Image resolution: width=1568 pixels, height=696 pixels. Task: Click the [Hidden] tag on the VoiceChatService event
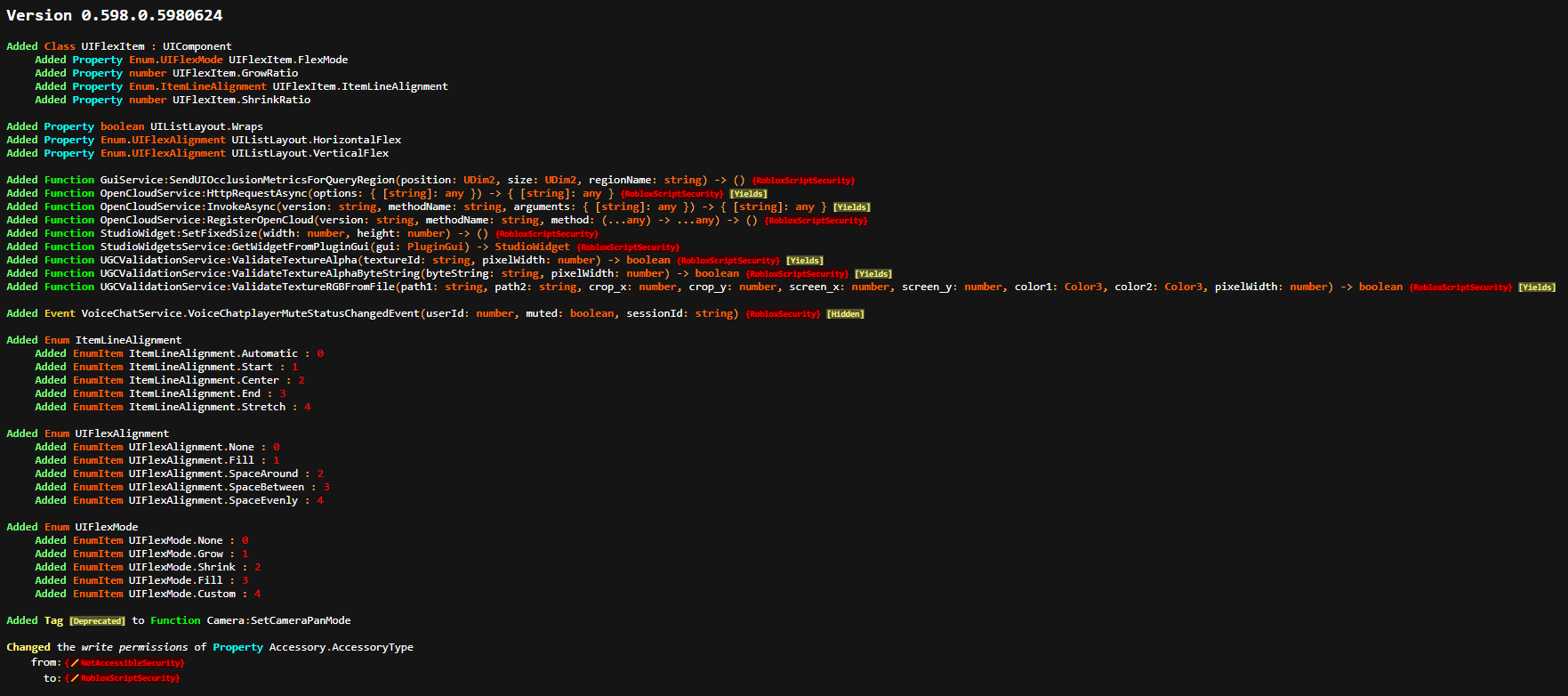[846, 314]
